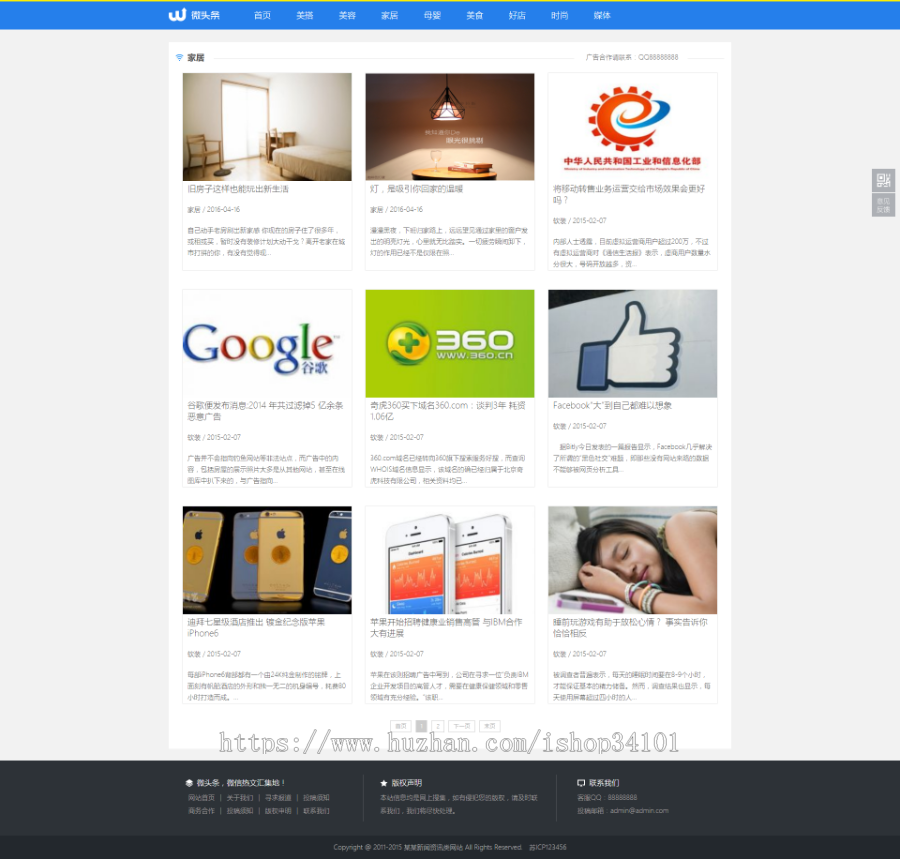The height and width of the screenshot is (859, 900).
Task: Open article title 苹果开始招聘健康业销售高管
Action: click(x=446, y=628)
